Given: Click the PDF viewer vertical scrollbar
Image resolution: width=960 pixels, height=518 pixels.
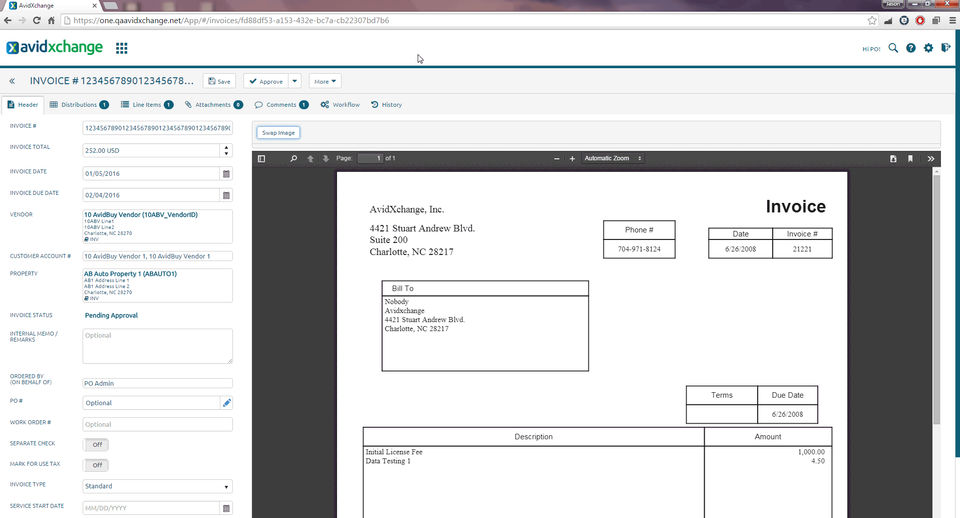Looking at the screenshot, I should click(936, 300).
